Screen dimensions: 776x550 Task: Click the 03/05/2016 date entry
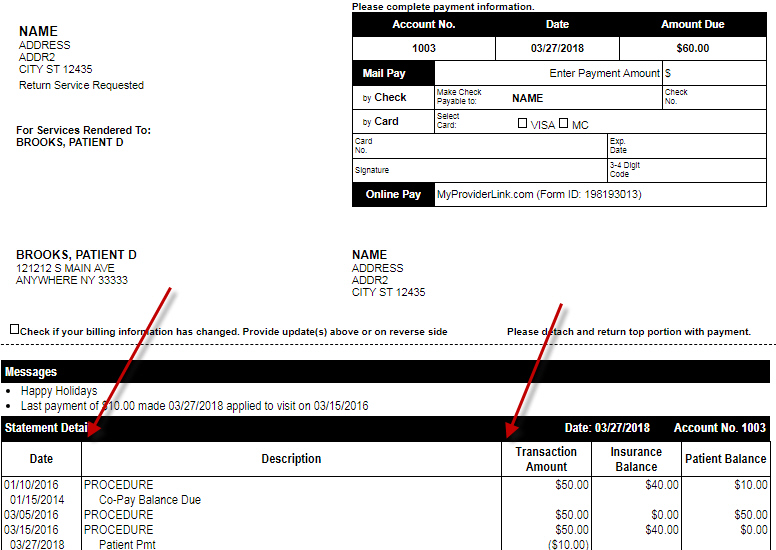[31, 515]
